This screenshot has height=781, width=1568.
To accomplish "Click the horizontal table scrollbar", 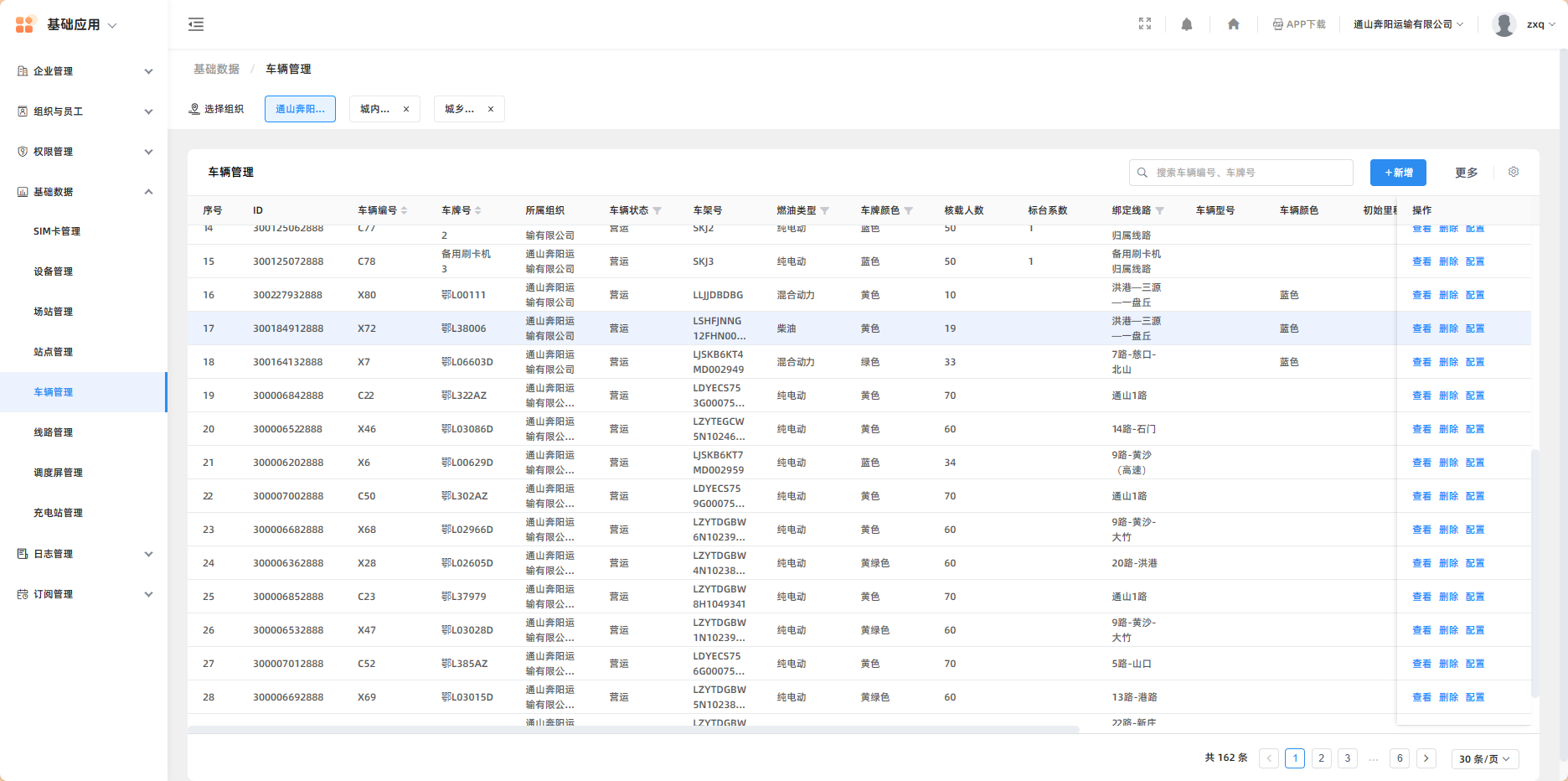I will [x=633, y=729].
